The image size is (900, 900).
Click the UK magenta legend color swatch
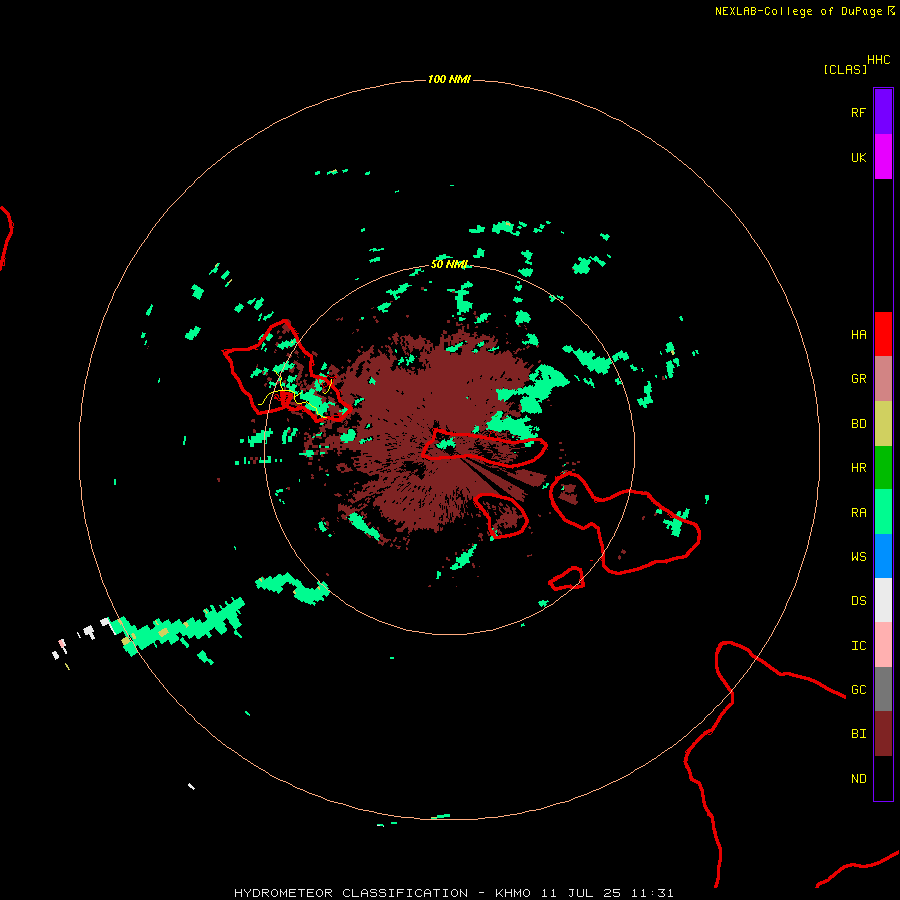pos(883,157)
